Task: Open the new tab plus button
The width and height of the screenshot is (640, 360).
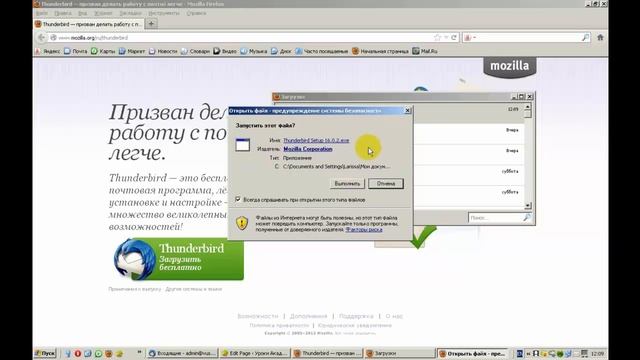Action: click(151, 24)
